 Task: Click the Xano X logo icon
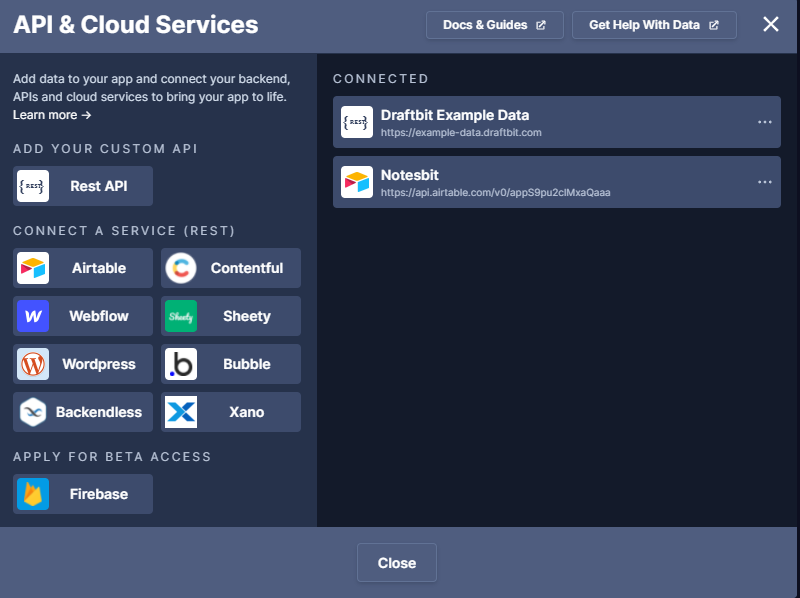(181, 412)
